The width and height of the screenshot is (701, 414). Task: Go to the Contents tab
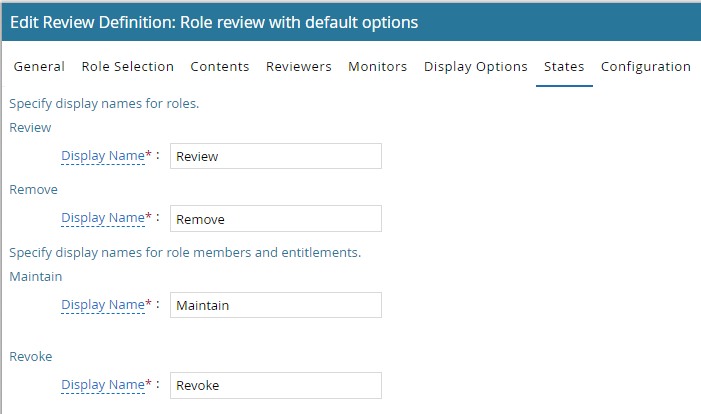point(219,67)
